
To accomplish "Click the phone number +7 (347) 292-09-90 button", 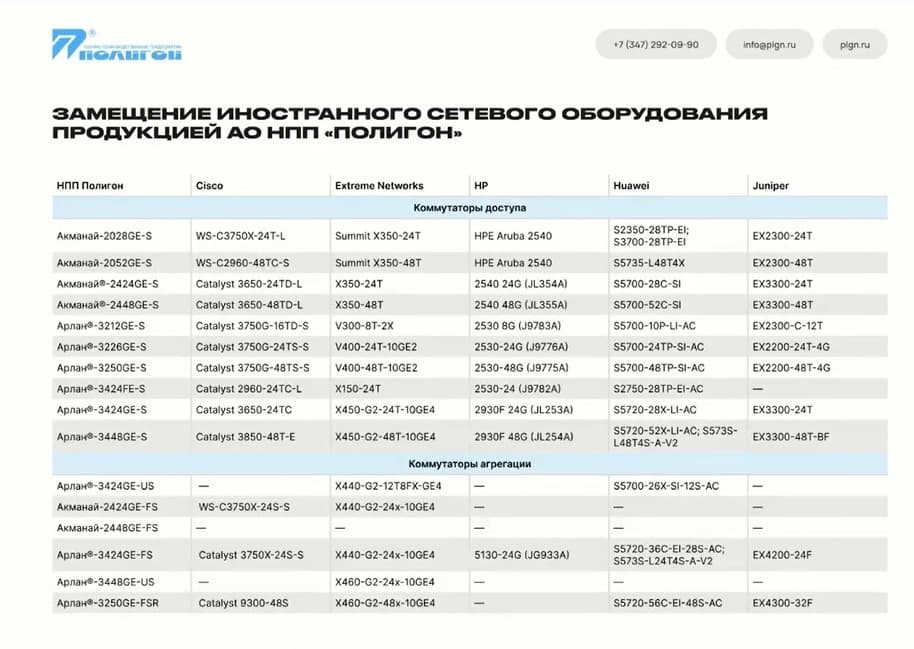I will coord(656,44).
